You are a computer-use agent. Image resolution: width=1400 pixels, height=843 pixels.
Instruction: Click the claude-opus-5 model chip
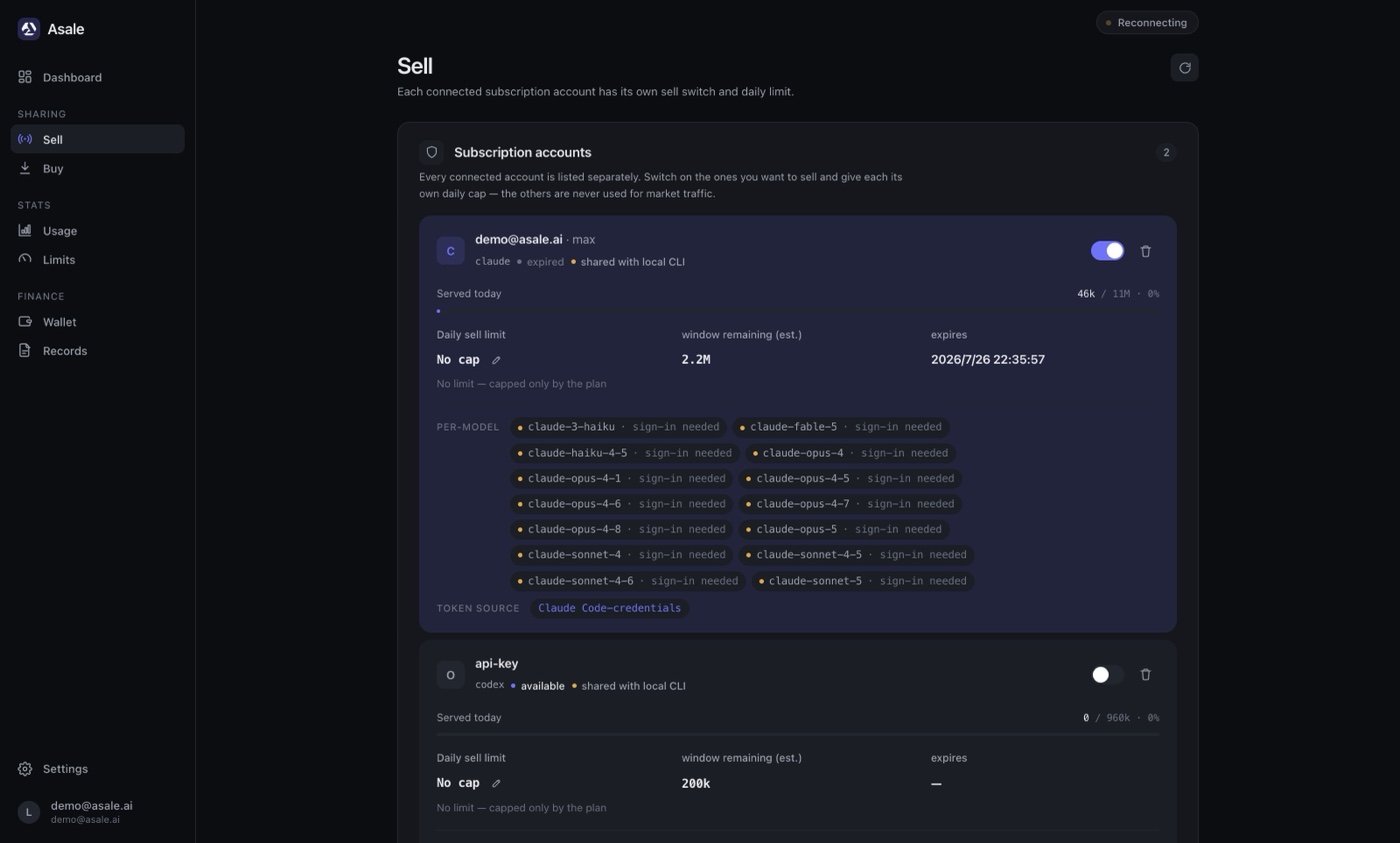click(844, 529)
